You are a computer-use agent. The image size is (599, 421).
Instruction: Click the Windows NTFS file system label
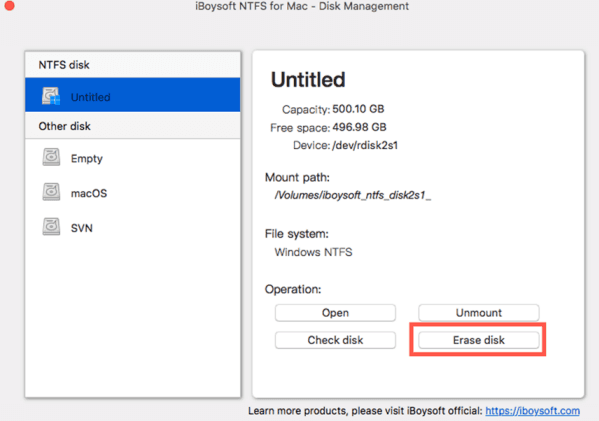click(x=313, y=252)
